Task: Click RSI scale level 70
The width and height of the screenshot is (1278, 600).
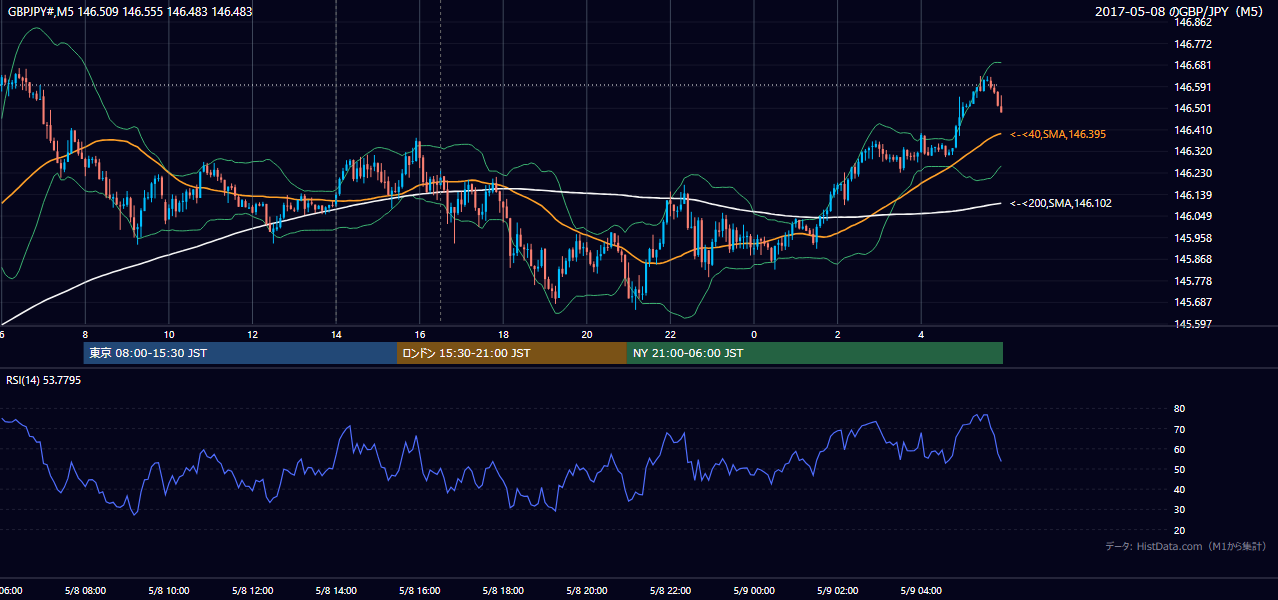Action: (x=1180, y=429)
